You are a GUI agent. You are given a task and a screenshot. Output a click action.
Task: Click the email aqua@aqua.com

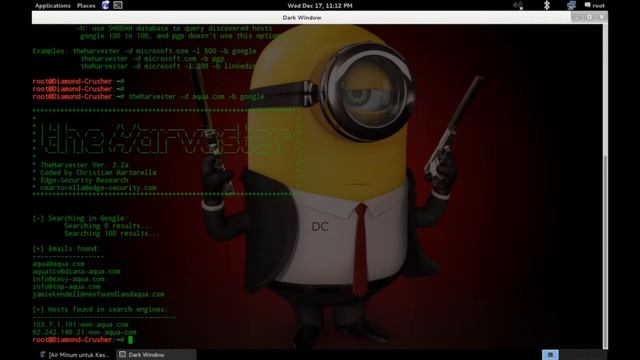click(58, 264)
